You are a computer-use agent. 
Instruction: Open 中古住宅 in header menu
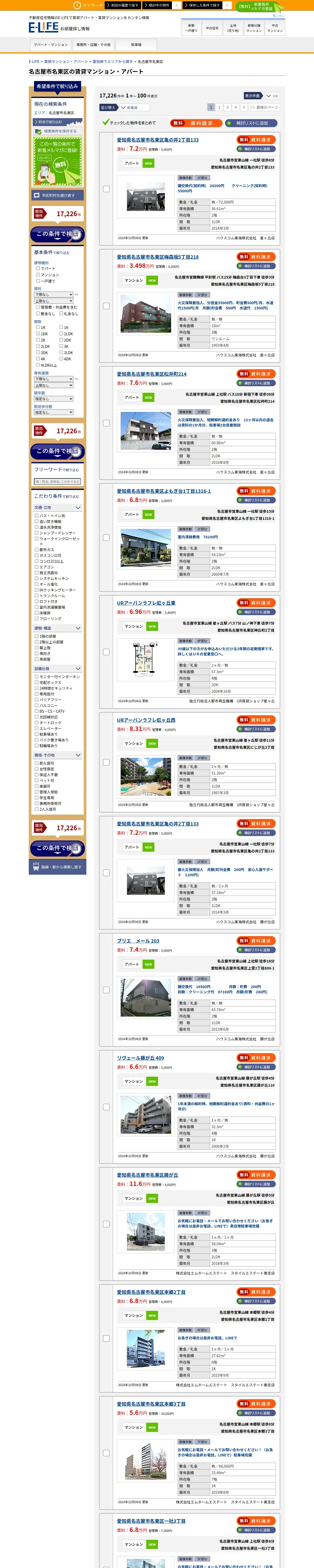[212, 28]
